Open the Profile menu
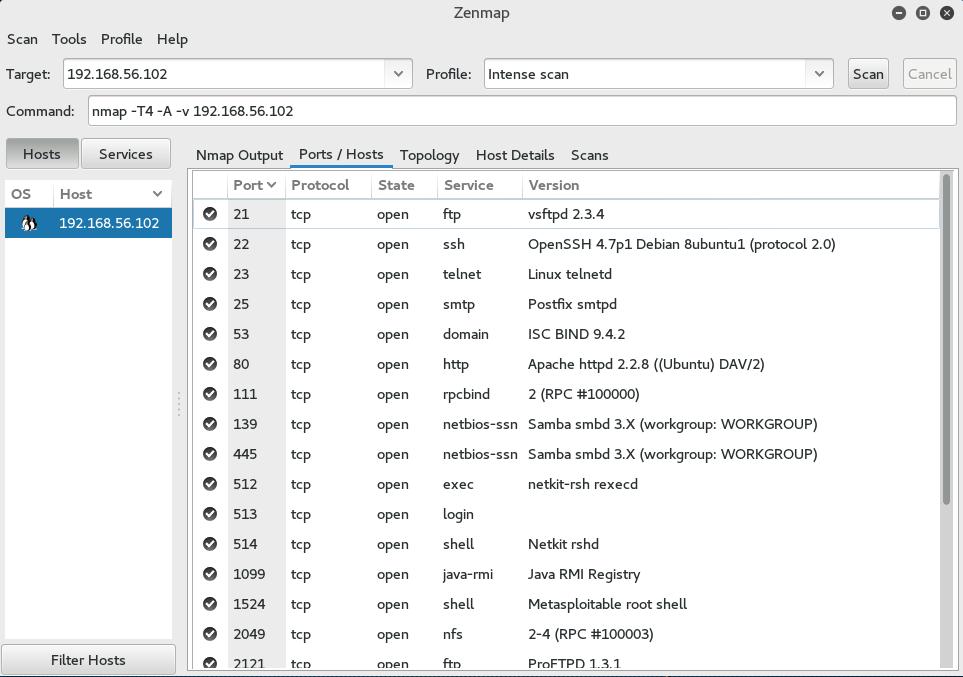Screen dimensions: 963x677 pyautogui.click(x=122, y=39)
